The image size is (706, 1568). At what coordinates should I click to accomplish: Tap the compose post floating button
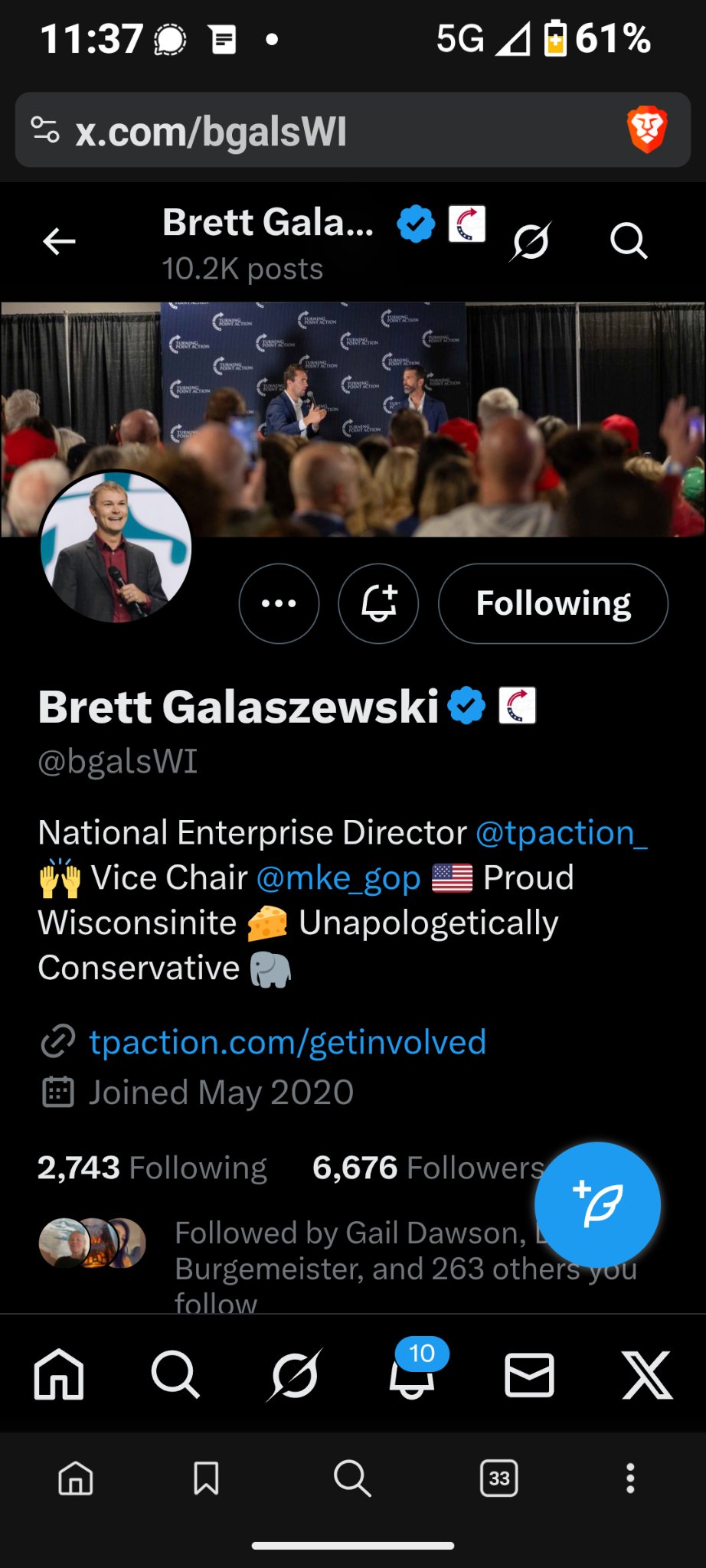597,1204
